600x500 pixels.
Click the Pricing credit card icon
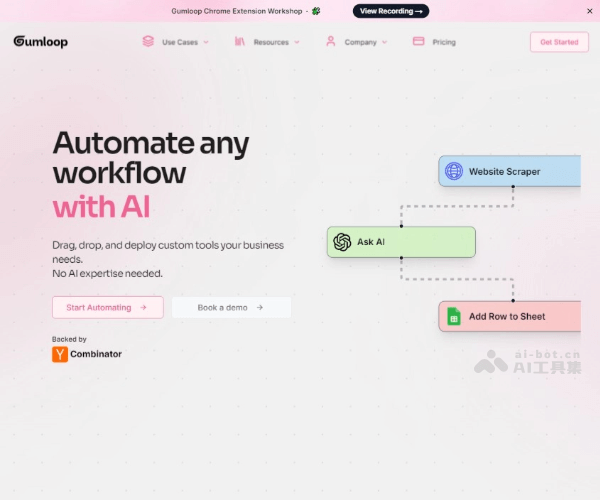(x=418, y=42)
